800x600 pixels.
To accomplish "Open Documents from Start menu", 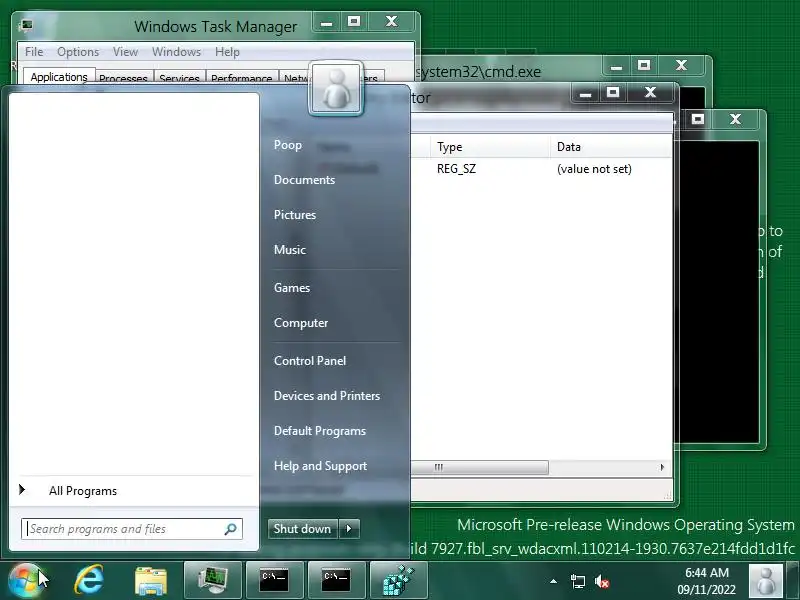I will click(305, 180).
